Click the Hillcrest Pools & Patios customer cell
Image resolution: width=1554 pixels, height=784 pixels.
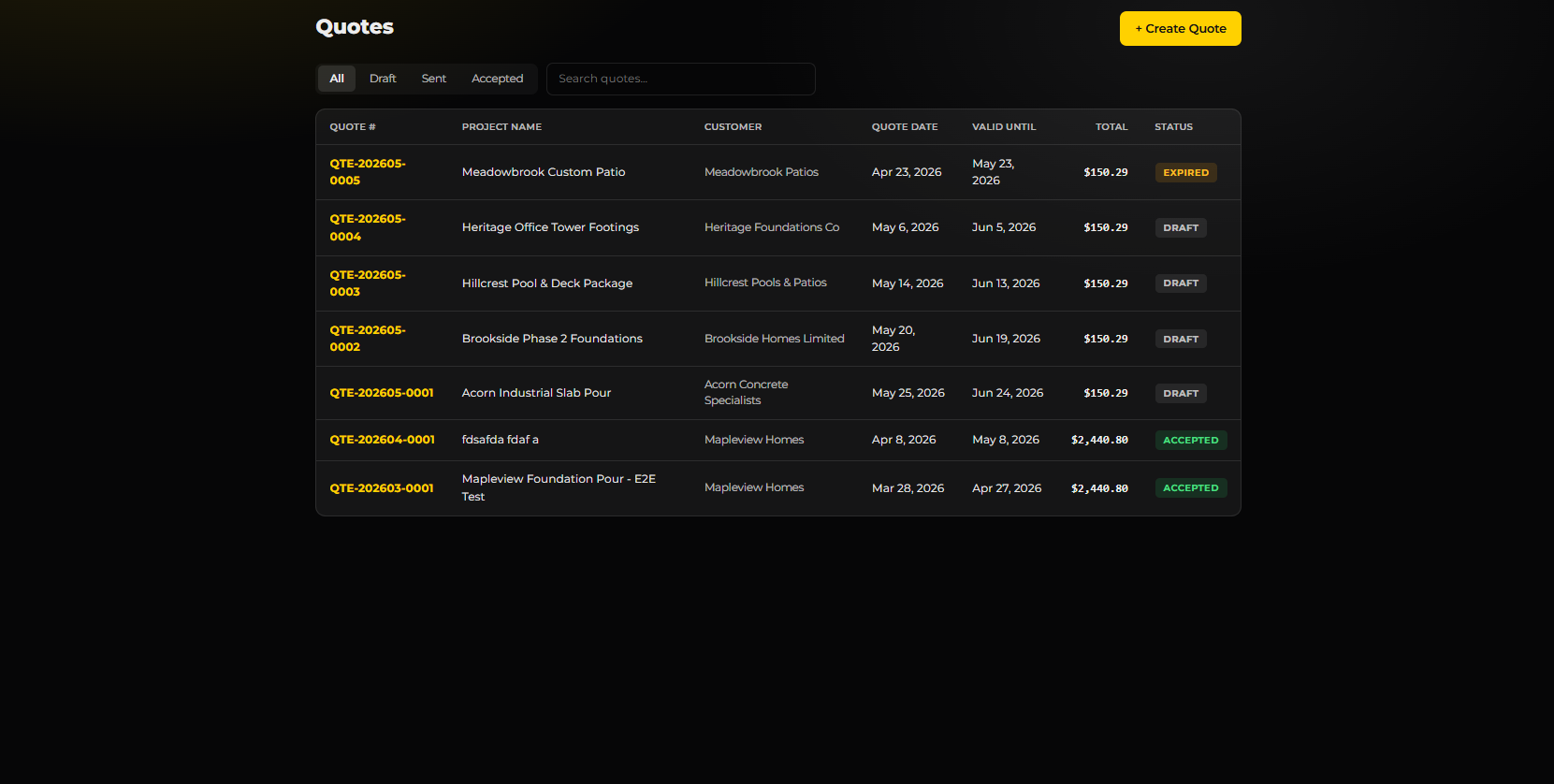(765, 283)
